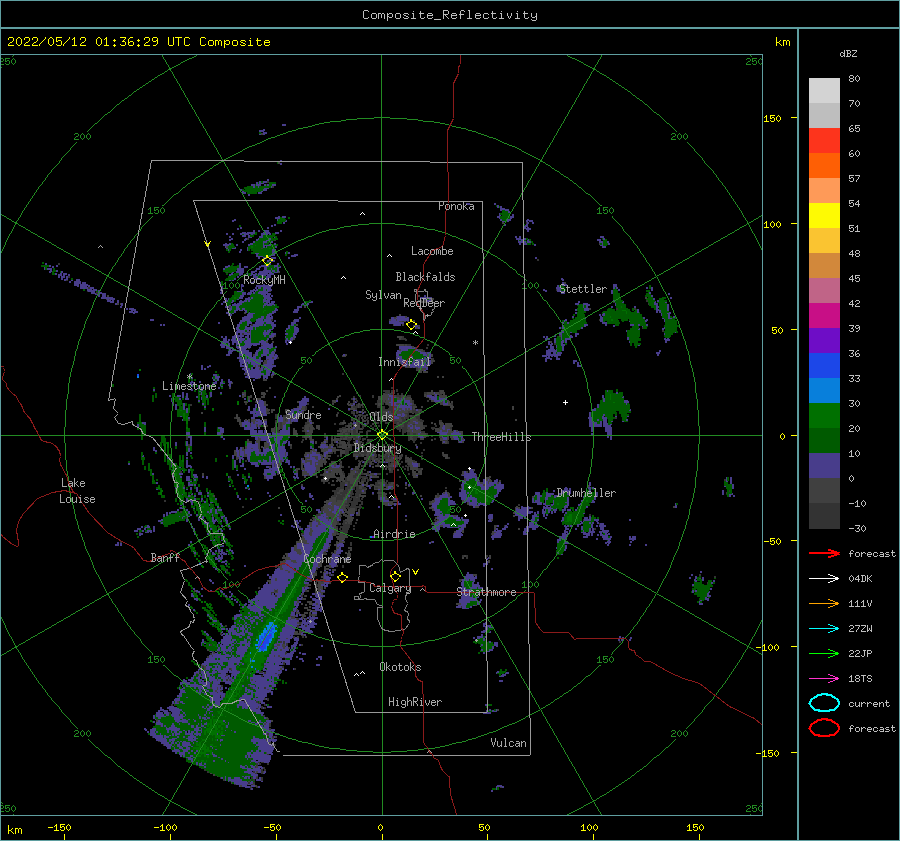Screen dimensions: 900x841
Task: Select the magenta dBZ color swatch
Action: pyautogui.click(x=824, y=316)
